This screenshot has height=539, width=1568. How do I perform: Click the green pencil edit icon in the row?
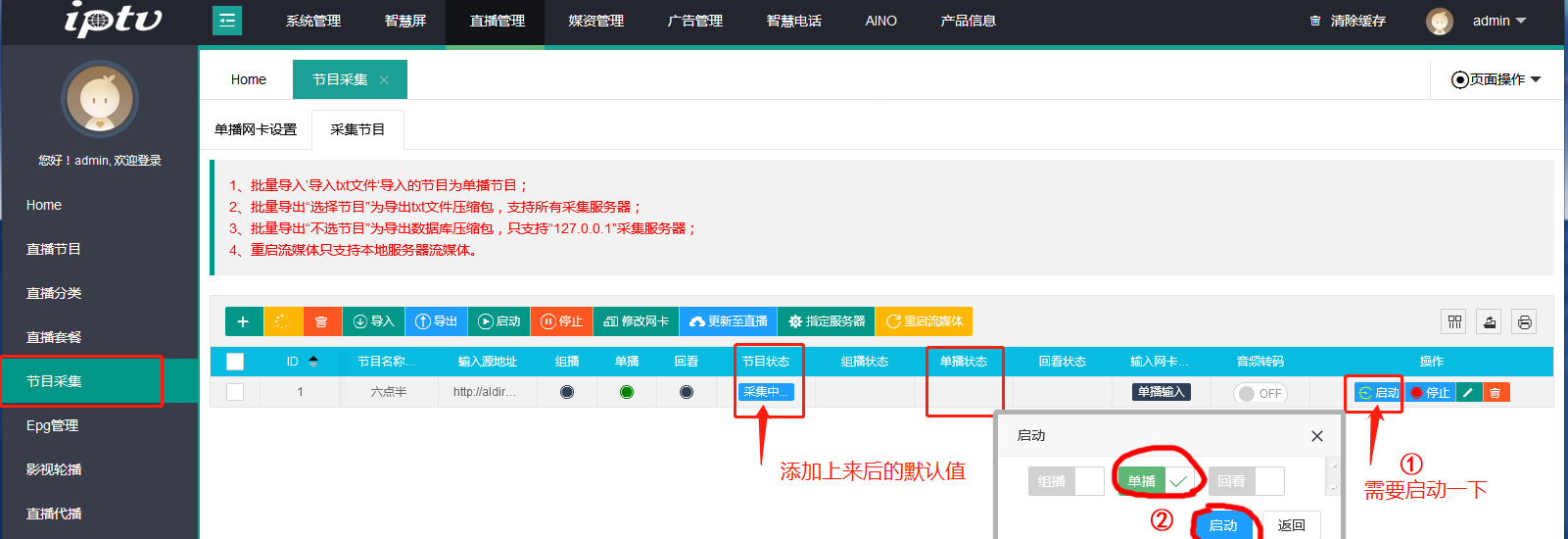point(1467,392)
